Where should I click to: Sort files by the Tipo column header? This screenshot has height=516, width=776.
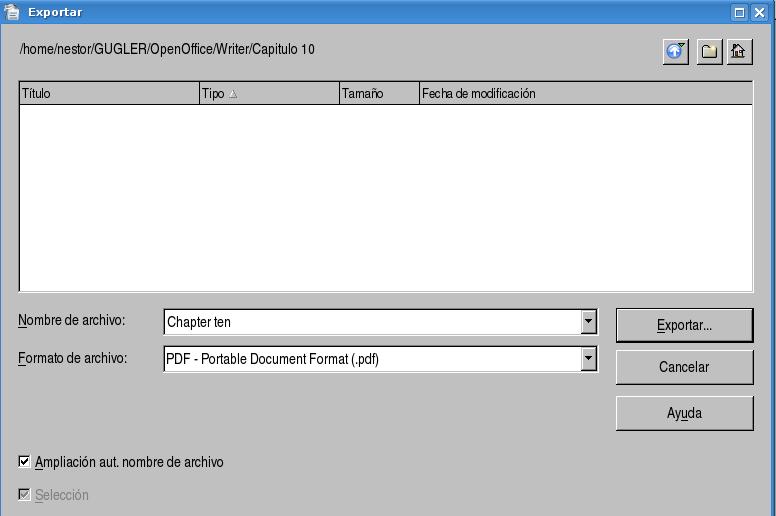tap(269, 93)
